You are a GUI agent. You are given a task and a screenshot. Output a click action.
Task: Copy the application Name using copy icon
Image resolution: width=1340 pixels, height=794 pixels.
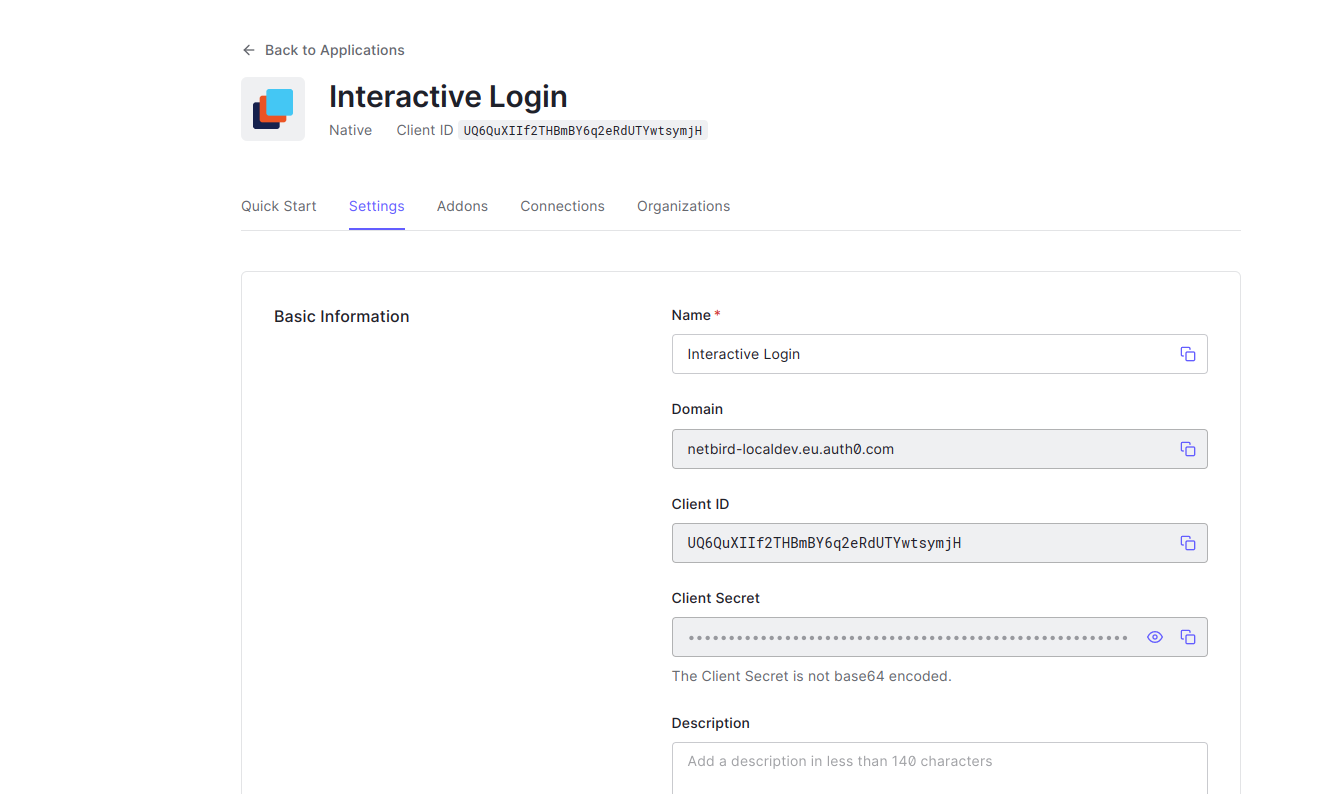[x=1188, y=354]
